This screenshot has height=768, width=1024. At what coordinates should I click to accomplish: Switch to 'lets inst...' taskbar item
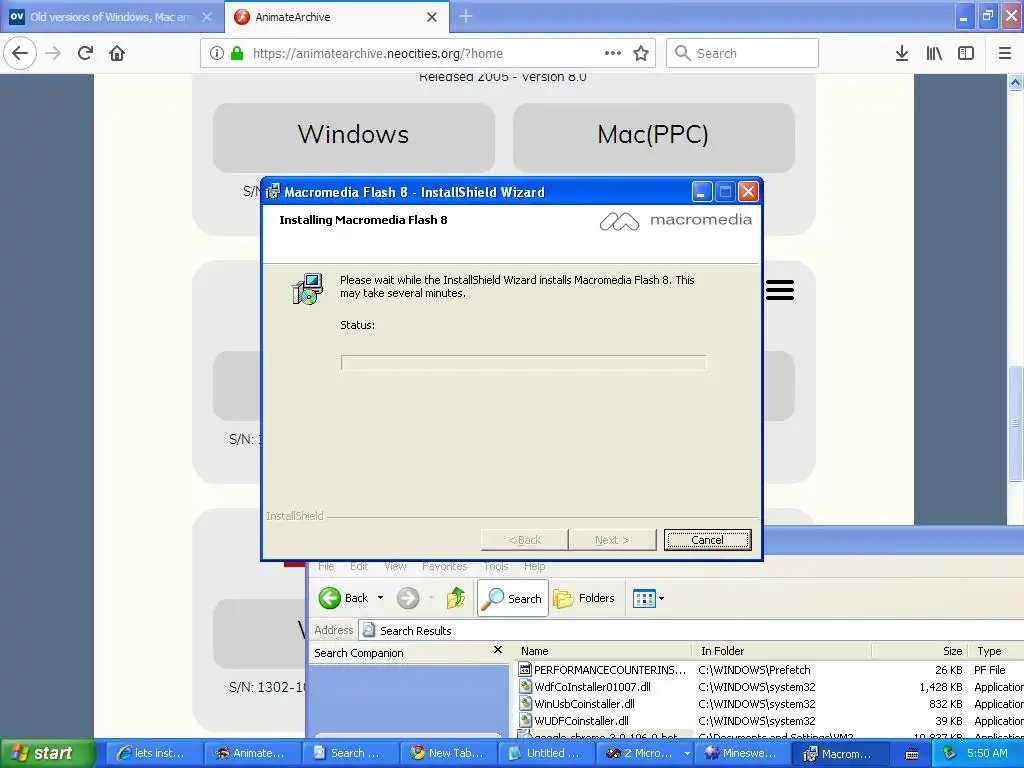coord(153,753)
